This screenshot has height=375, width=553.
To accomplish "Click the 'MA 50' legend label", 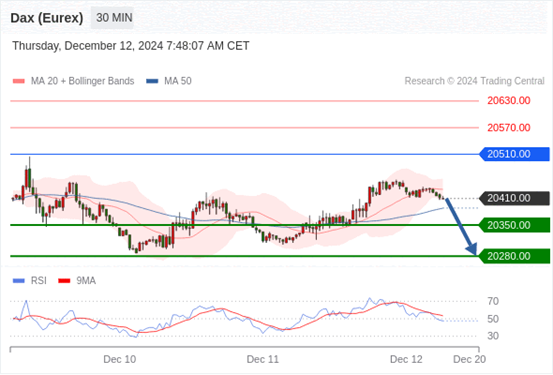I will (x=178, y=81).
